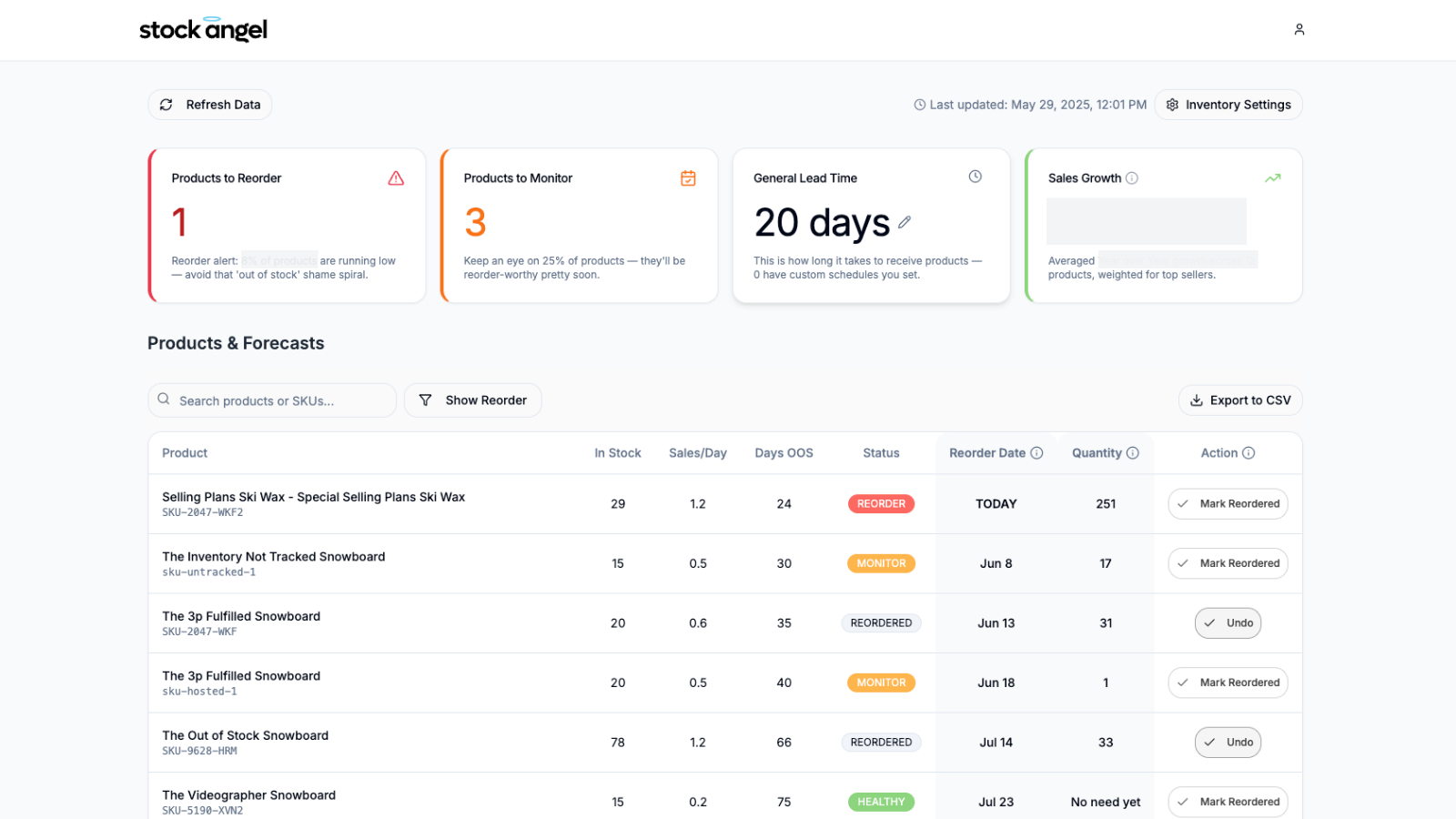Undo reorder for SKU-2047-WKF snowboard
The image size is (1456, 819).
tap(1228, 623)
